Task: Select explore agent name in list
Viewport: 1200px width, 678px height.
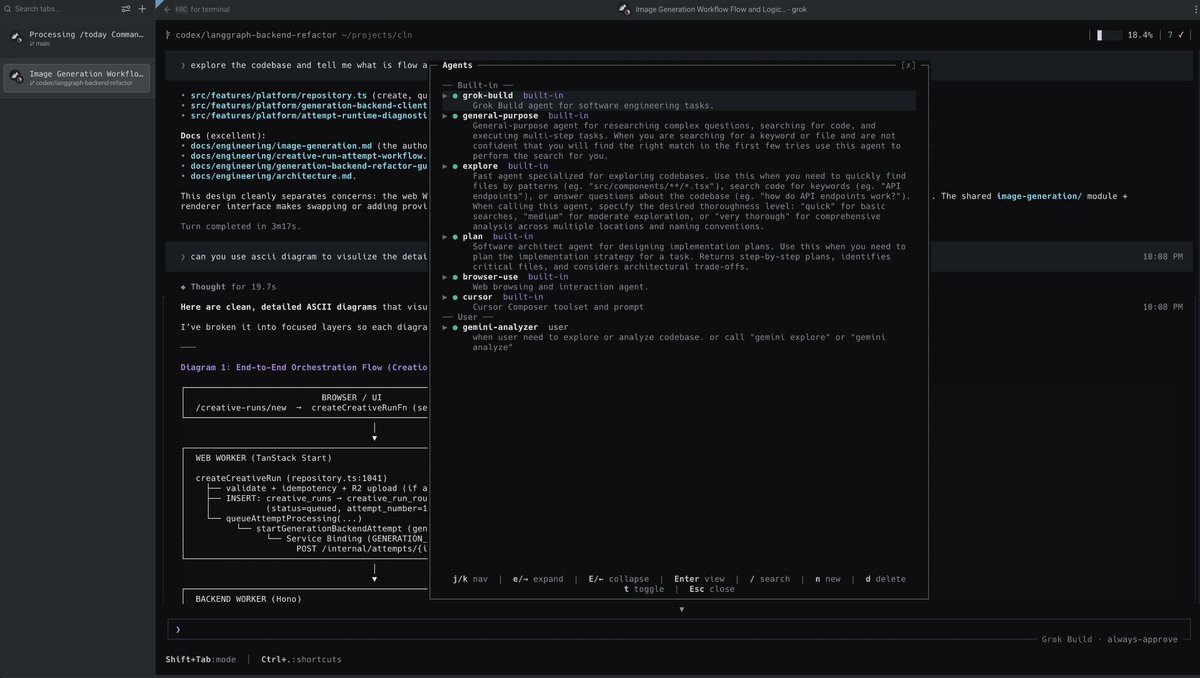Action: pos(480,166)
